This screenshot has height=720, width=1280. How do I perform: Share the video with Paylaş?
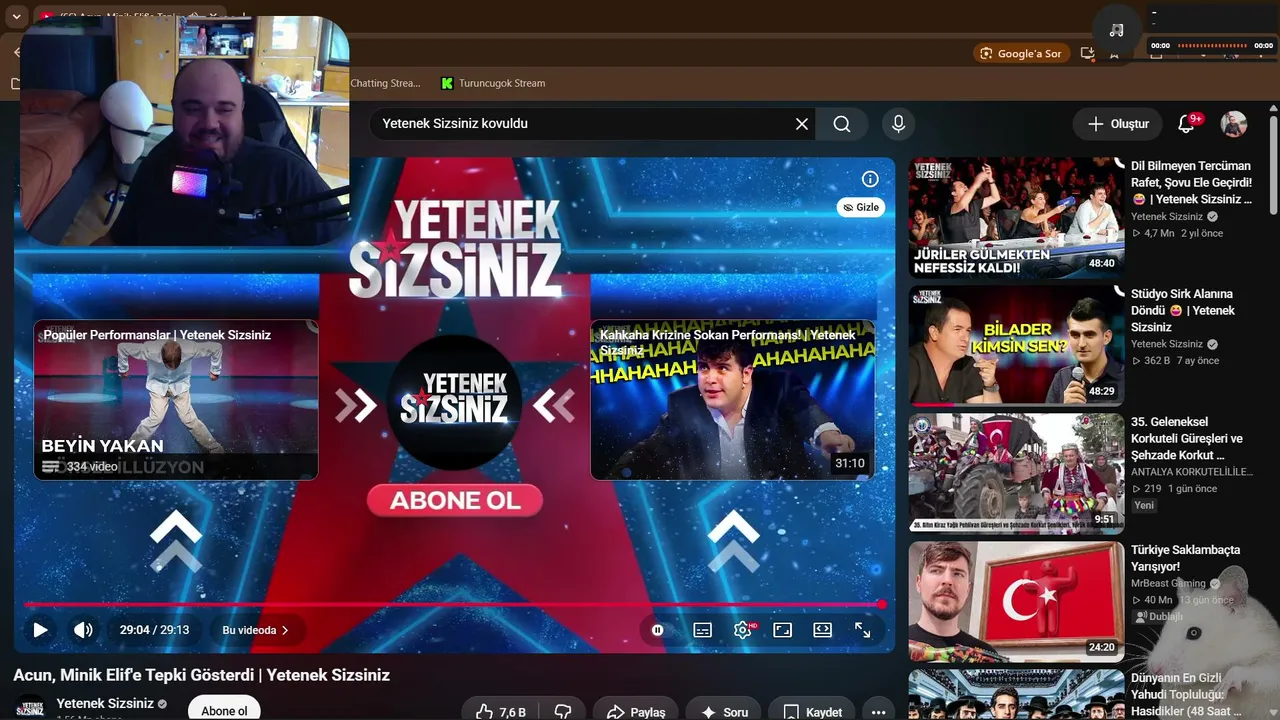coord(635,712)
